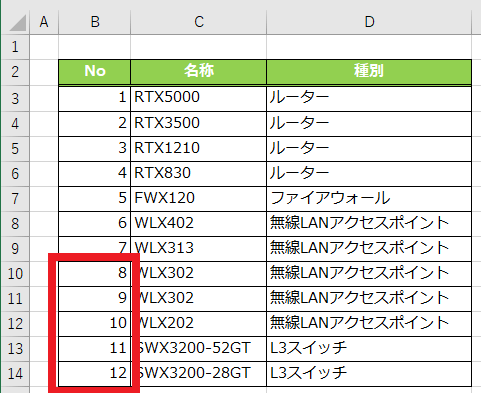Select cell containing RTX830
Image resolution: width=481 pixels, height=393 pixels.
[199, 174]
